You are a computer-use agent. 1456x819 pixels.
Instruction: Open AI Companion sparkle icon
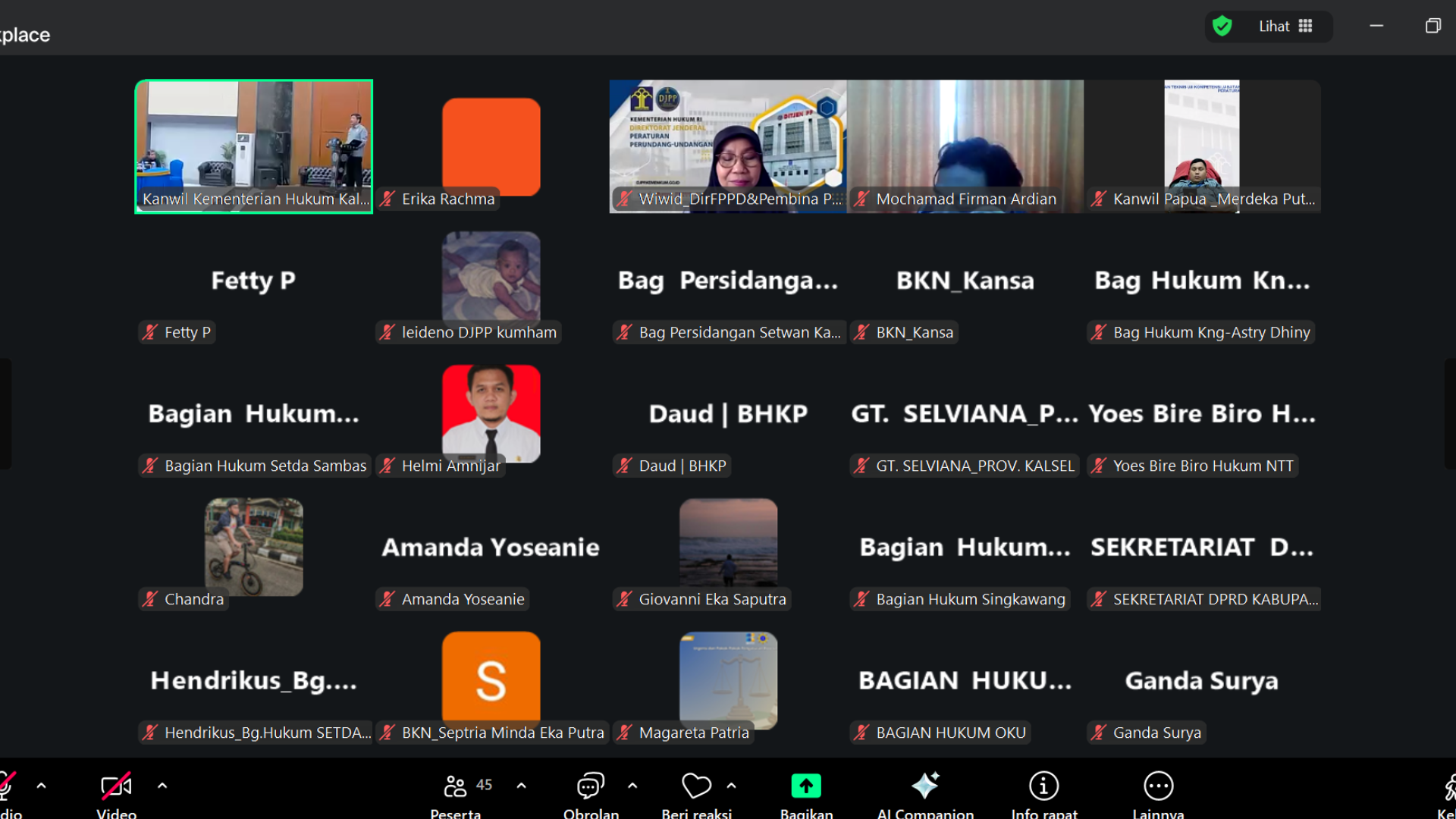[925, 786]
